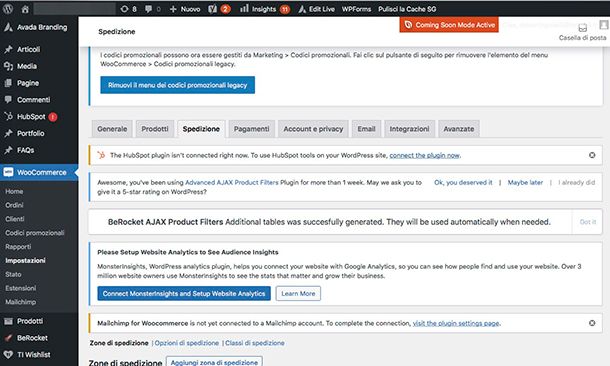The height and width of the screenshot is (366, 610).
Task: Switch to the Avanzate tab
Action: click(459, 129)
